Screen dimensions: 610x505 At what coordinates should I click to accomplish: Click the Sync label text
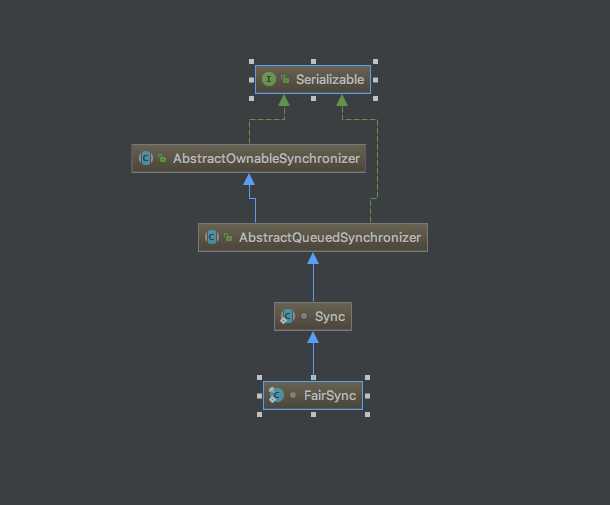(x=330, y=317)
